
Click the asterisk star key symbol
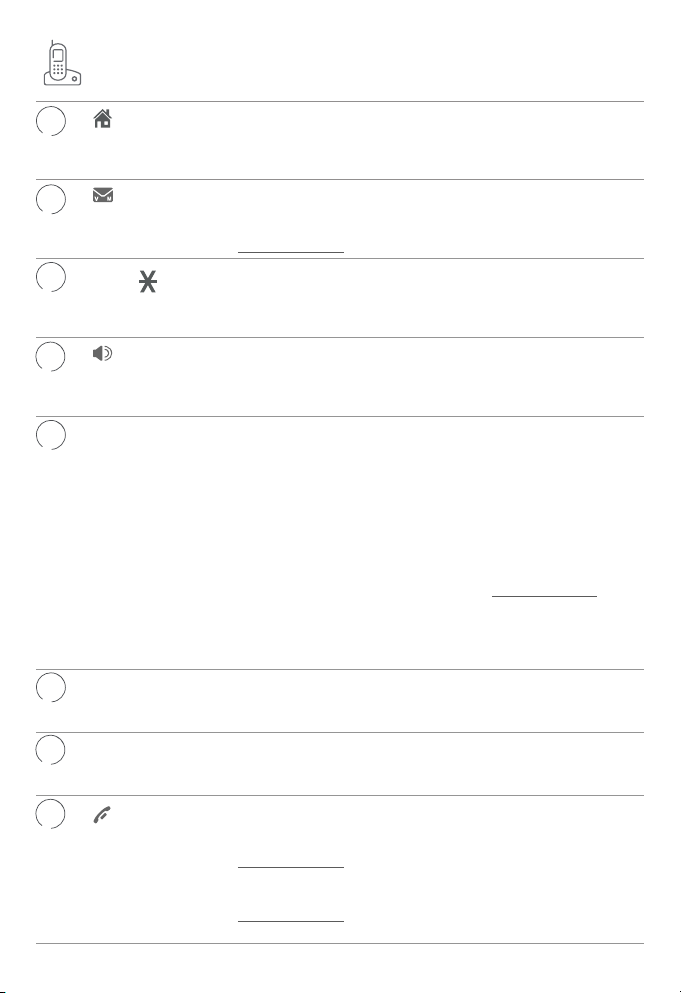148,281
